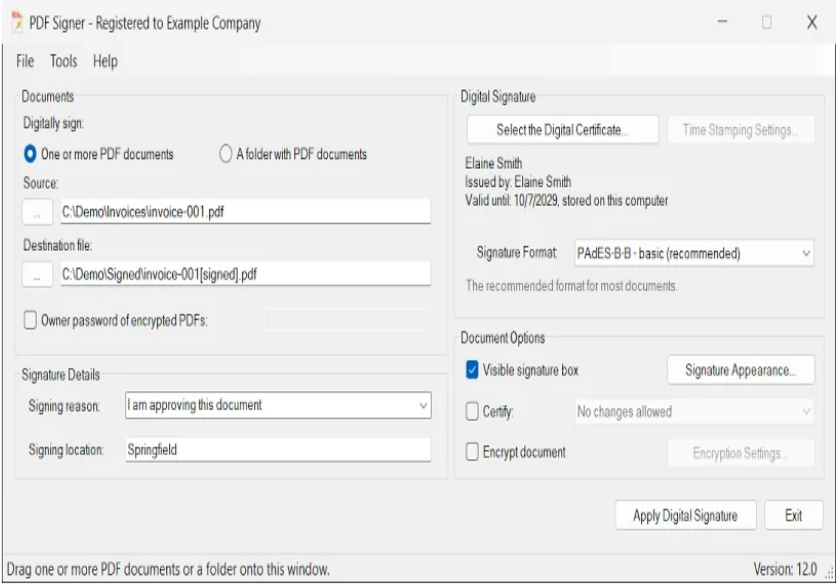
Task: Click the Elaine Smith certificate name text
Action: click(493, 163)
